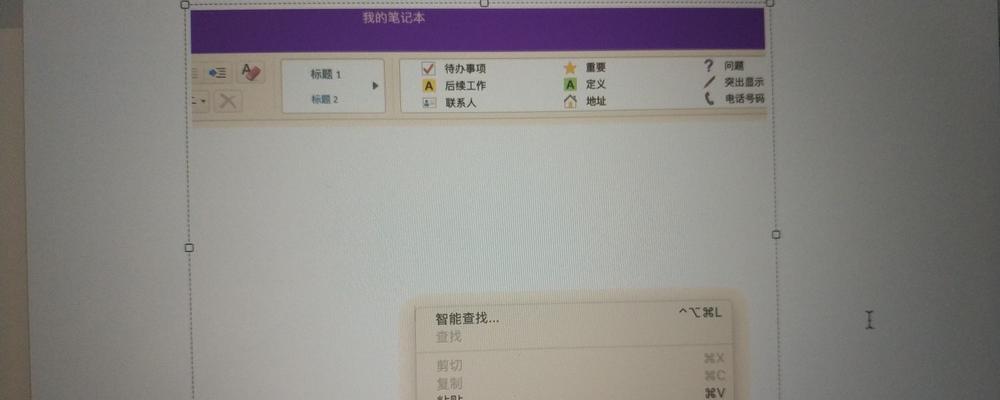Viewport: 1000px width, 400px height.
Task: Apply the 标题 1 heading style
Action: pos(325,75)
